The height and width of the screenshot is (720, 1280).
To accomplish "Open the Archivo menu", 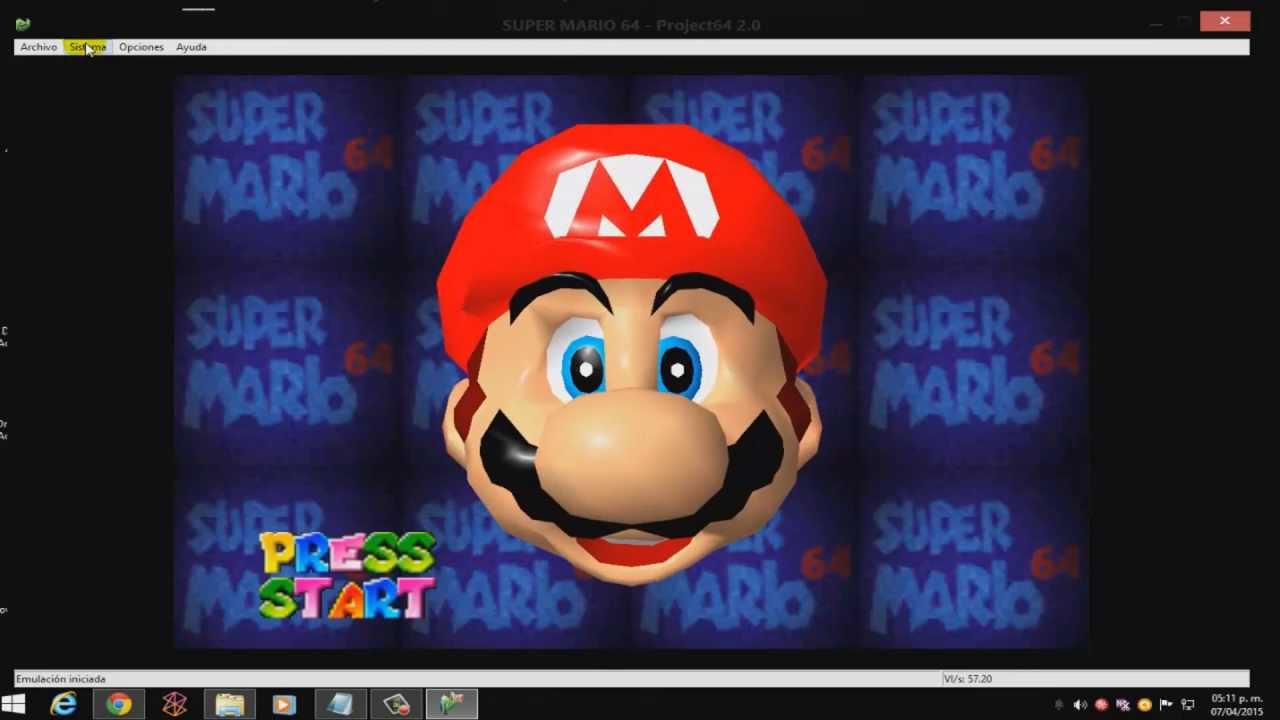I will tap(39, 47).
